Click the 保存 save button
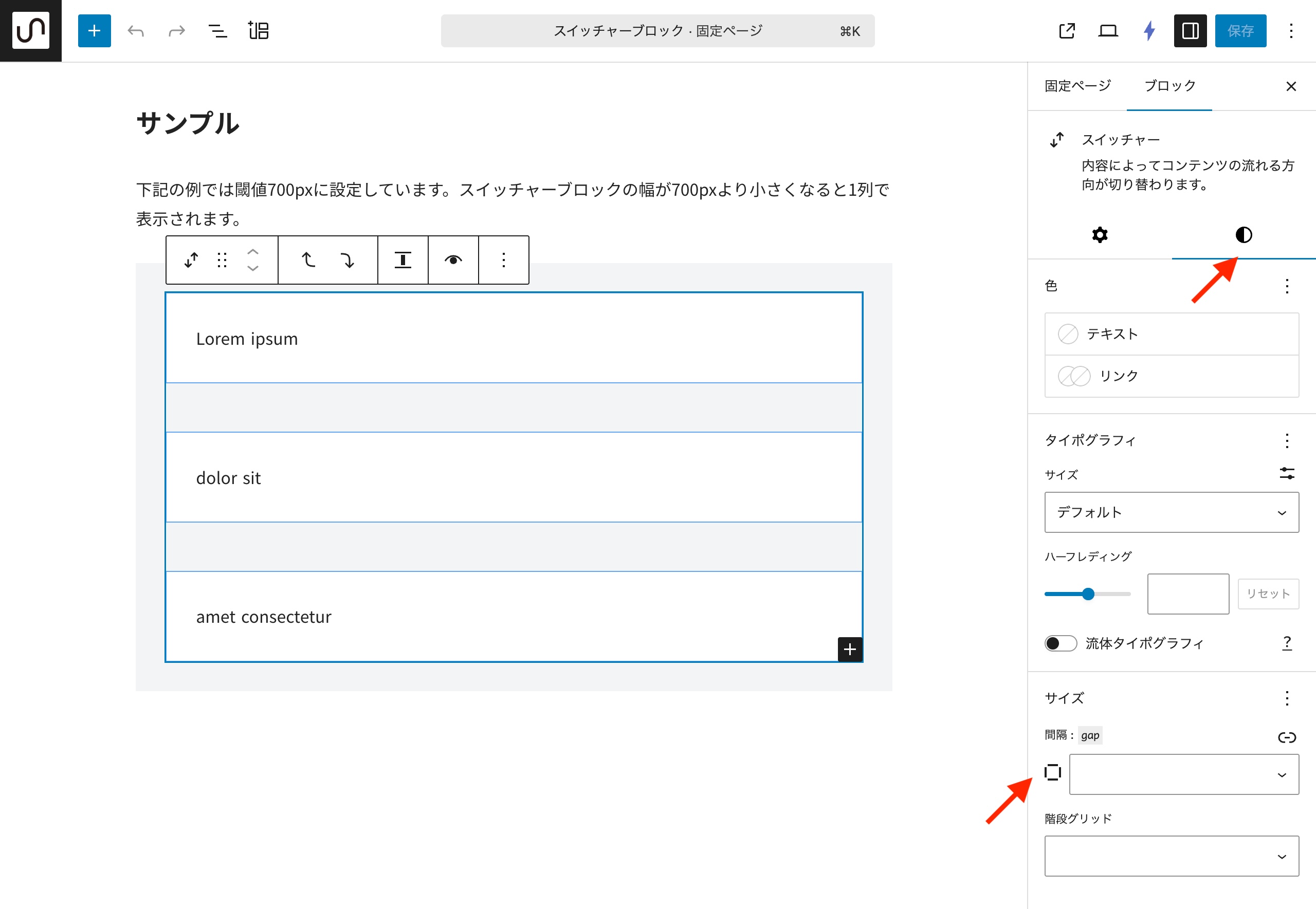The image size is (1316, 909). pos(1240,31)
